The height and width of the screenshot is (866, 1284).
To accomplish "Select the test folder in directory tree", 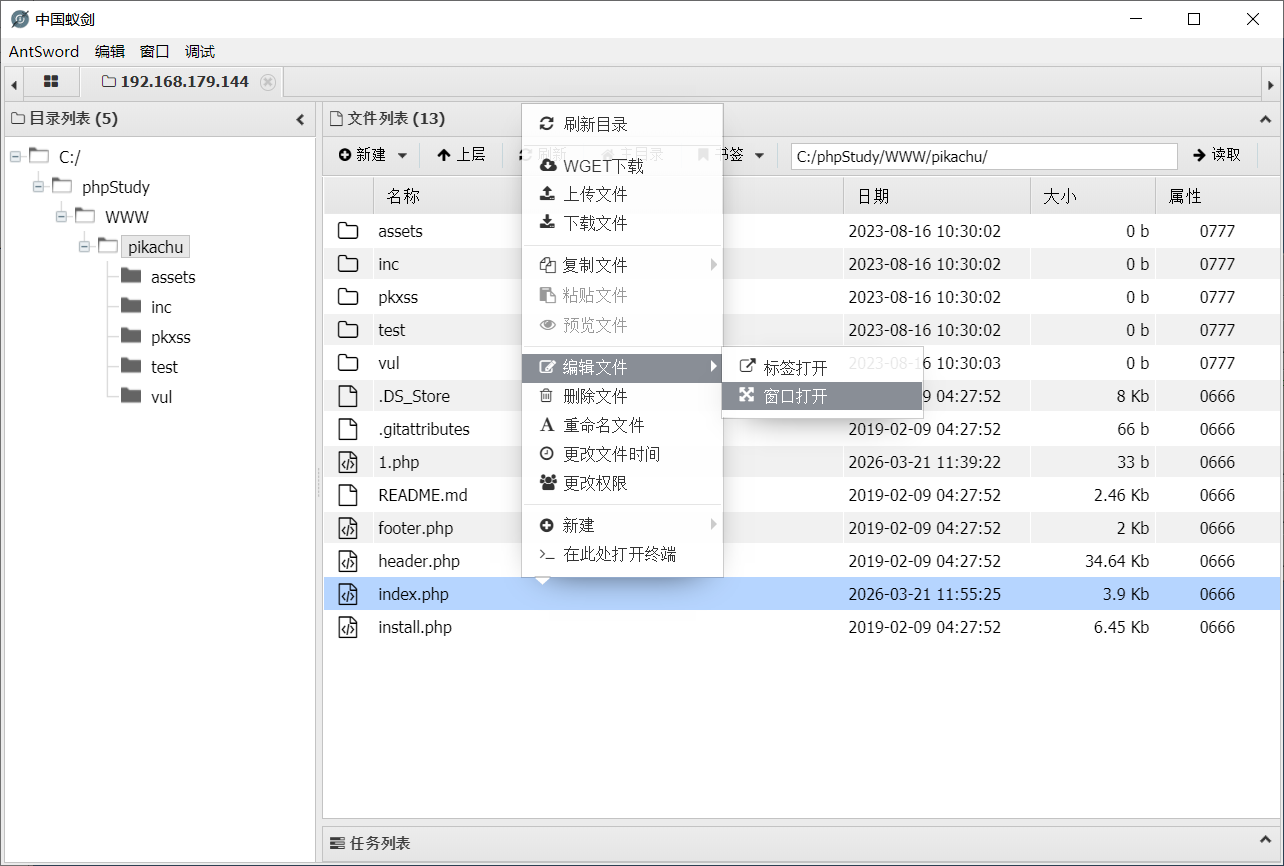I will click(164, 367).
